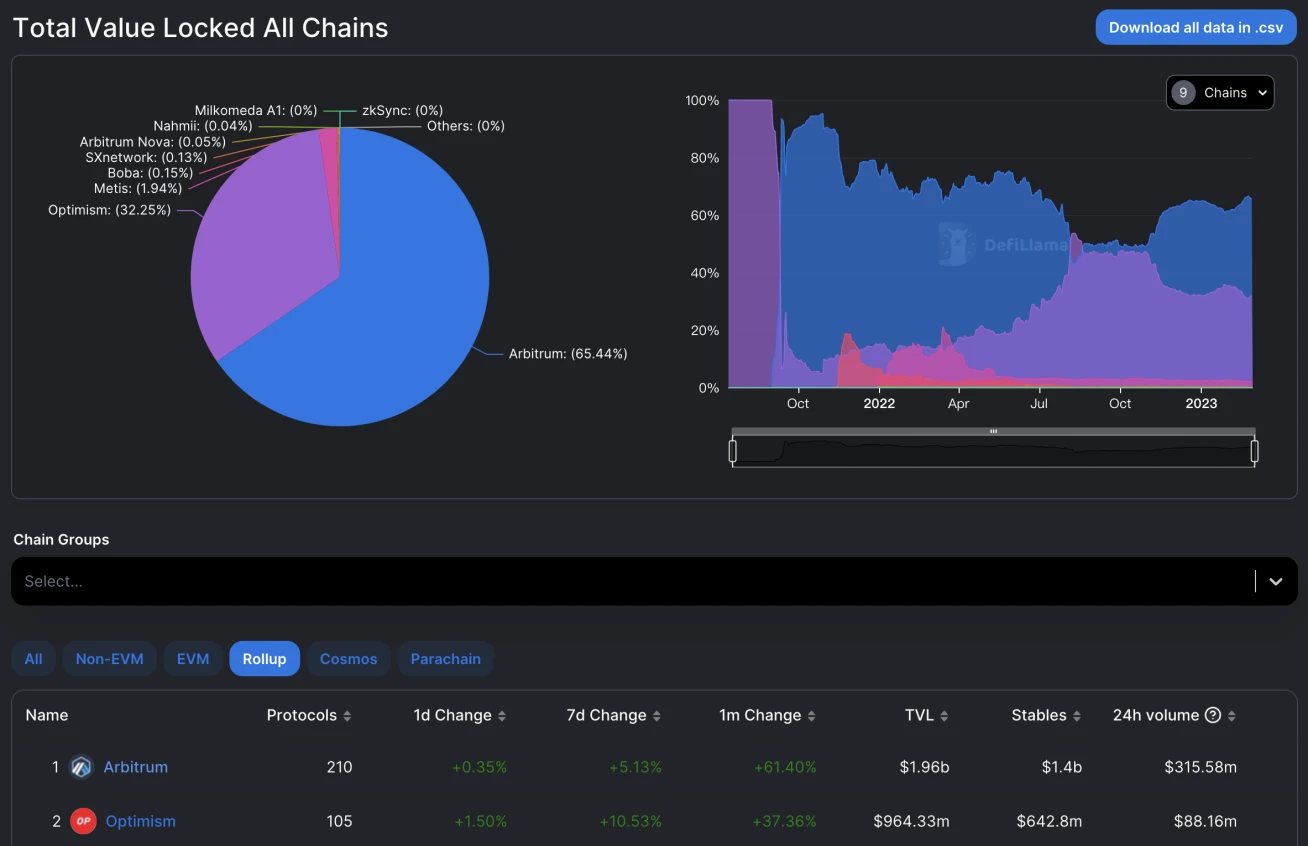Click the Optimism: (32.25%) pie label
This screenshot has width=1308, height=846.
point(109,210)
